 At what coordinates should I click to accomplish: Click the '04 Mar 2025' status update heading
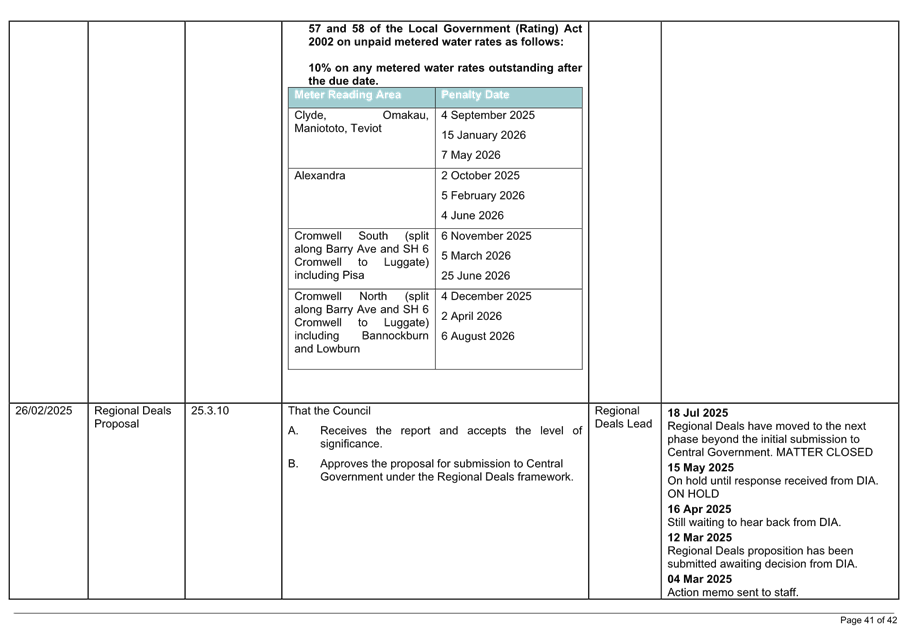[699, 579]
